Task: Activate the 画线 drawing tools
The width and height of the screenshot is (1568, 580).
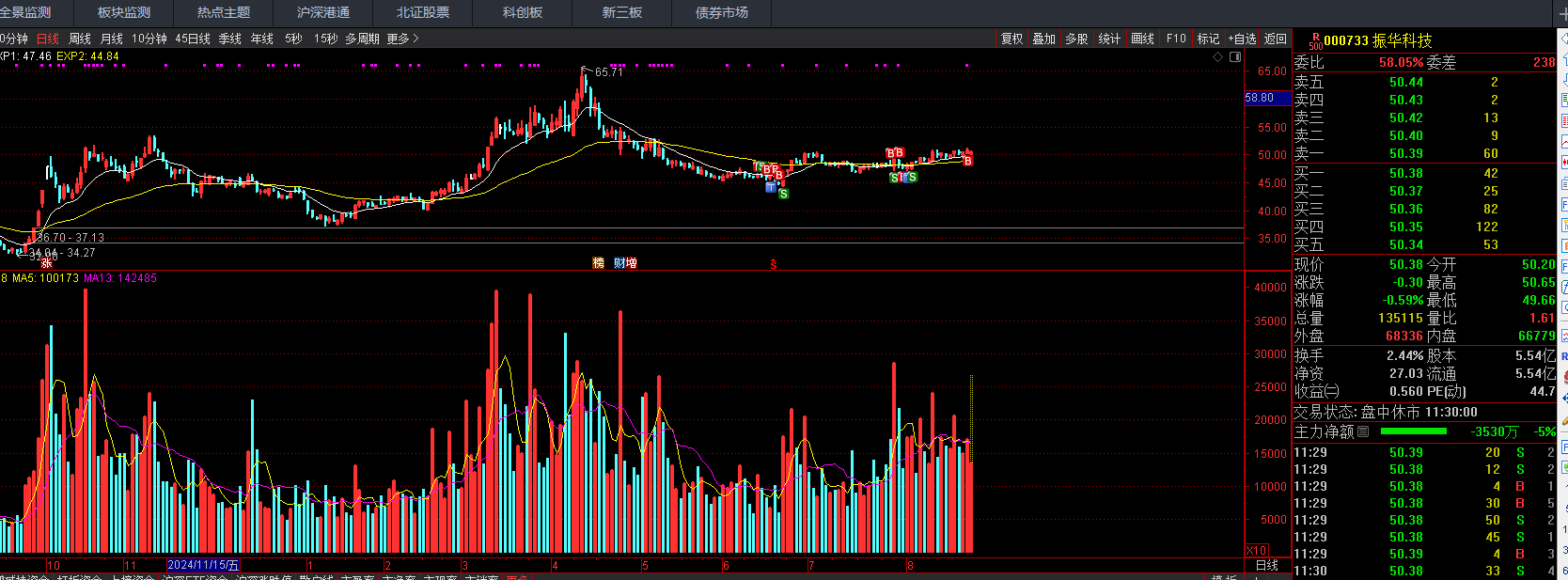Action: click(1143, 39)
